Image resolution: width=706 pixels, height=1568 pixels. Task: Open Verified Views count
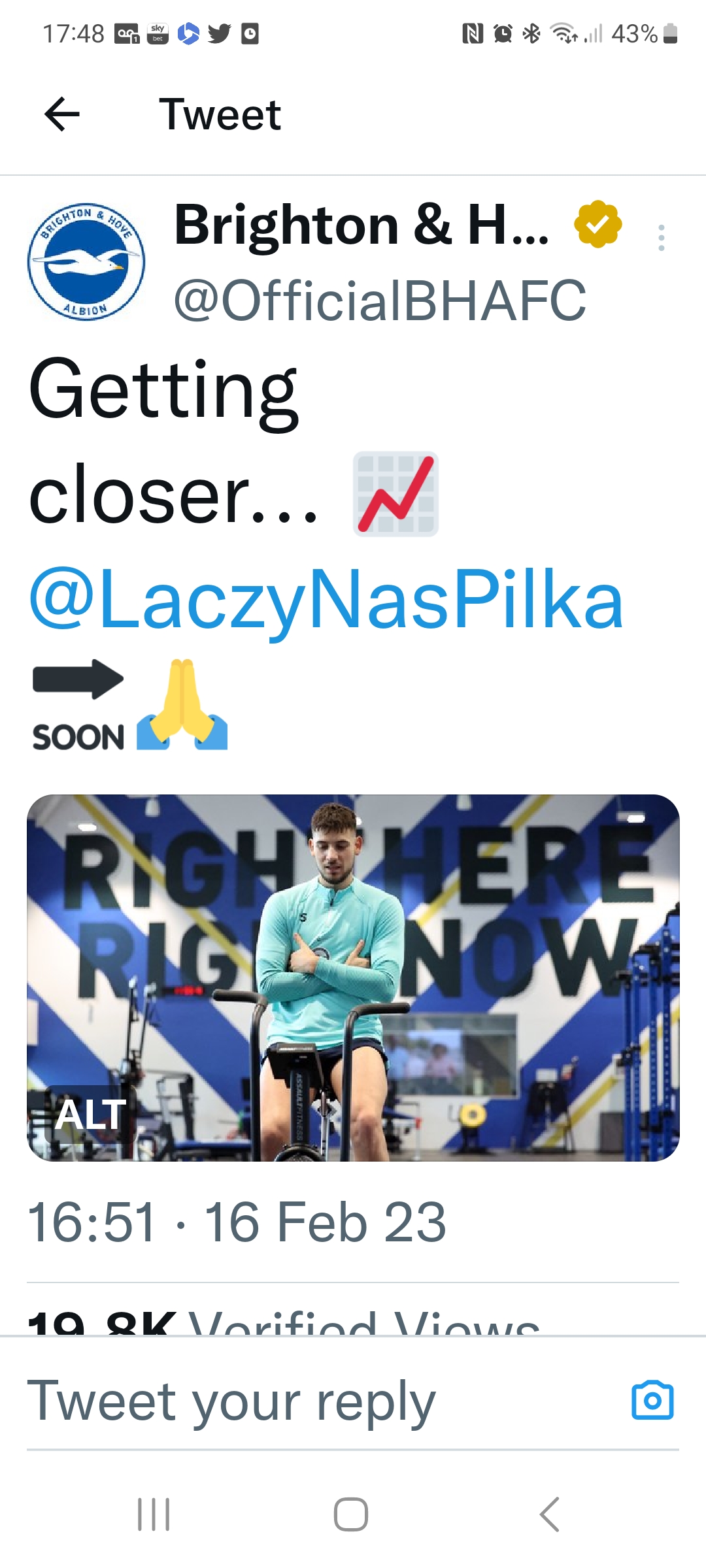tap(284, 1322)
